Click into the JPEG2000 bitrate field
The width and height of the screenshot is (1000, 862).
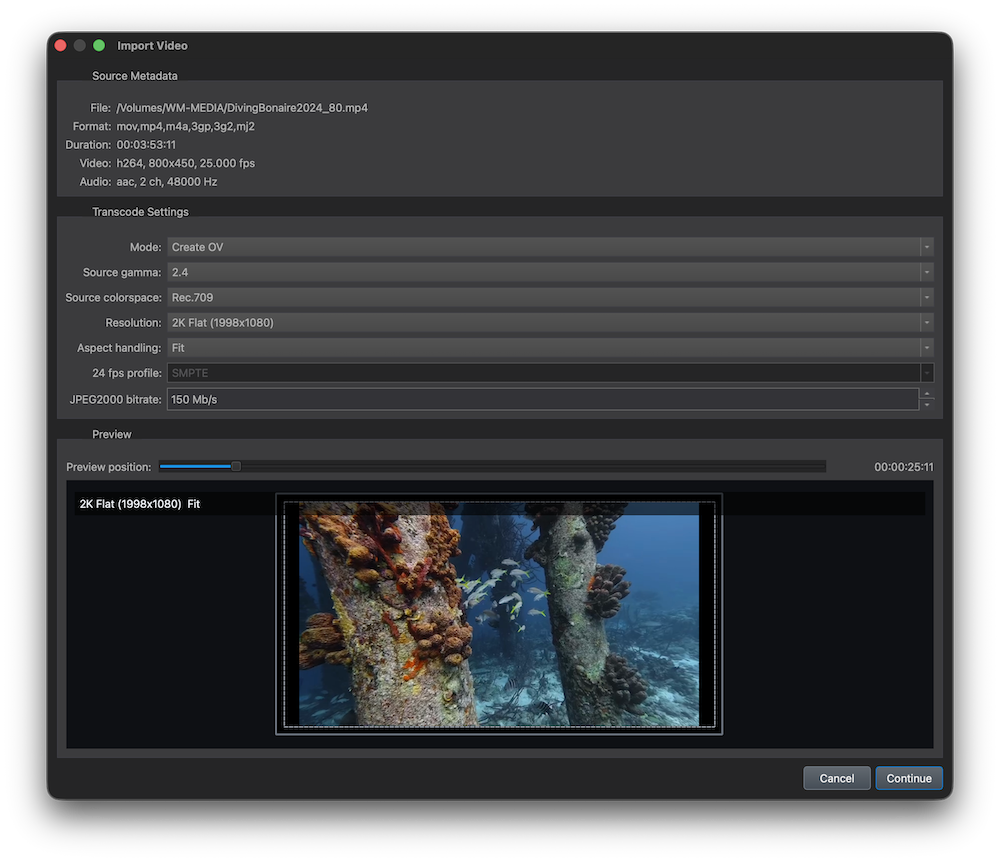pyautogui.click(x=543, y=399)
